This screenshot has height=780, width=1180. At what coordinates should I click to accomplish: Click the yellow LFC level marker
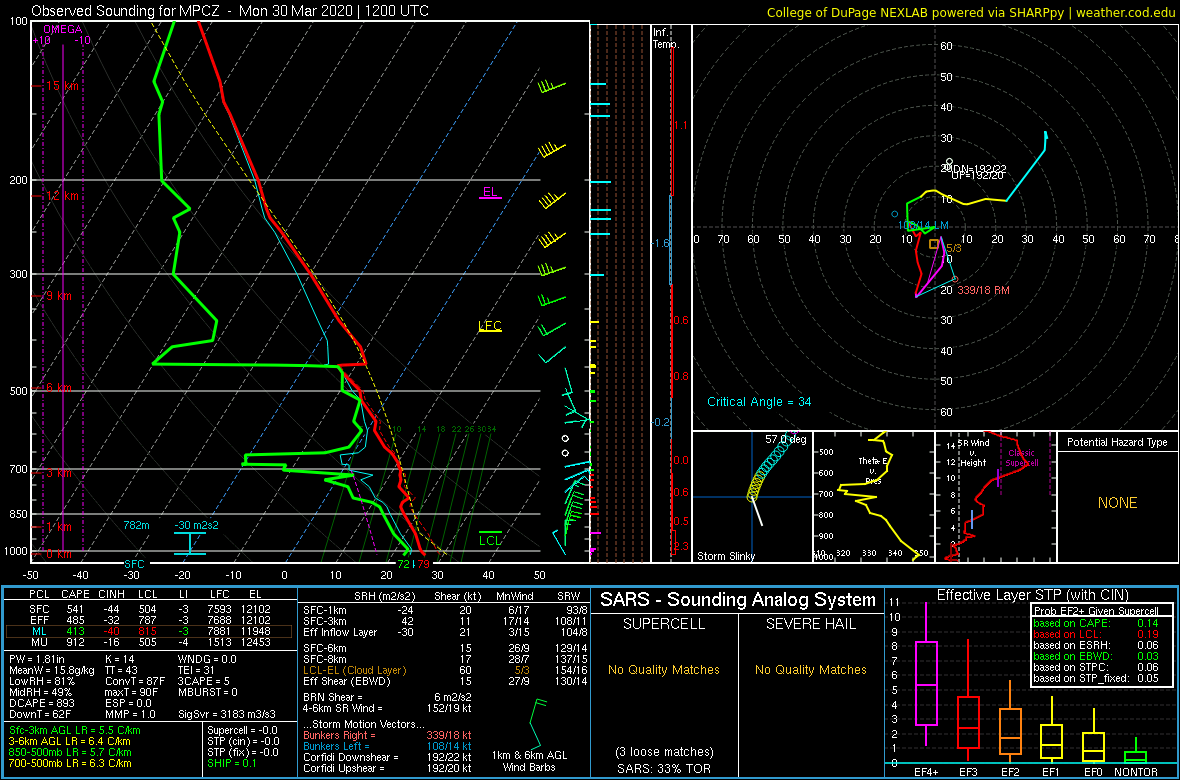tap(490, 326)
